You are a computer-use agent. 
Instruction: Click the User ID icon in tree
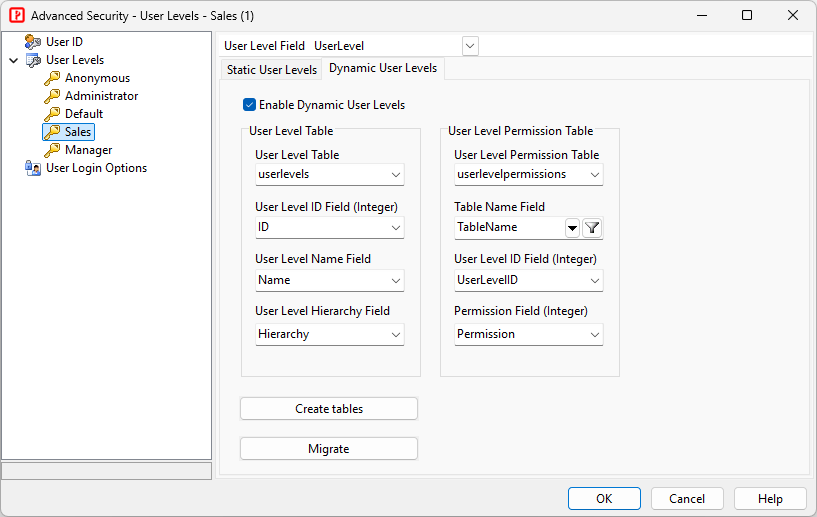tap(33, 42)
